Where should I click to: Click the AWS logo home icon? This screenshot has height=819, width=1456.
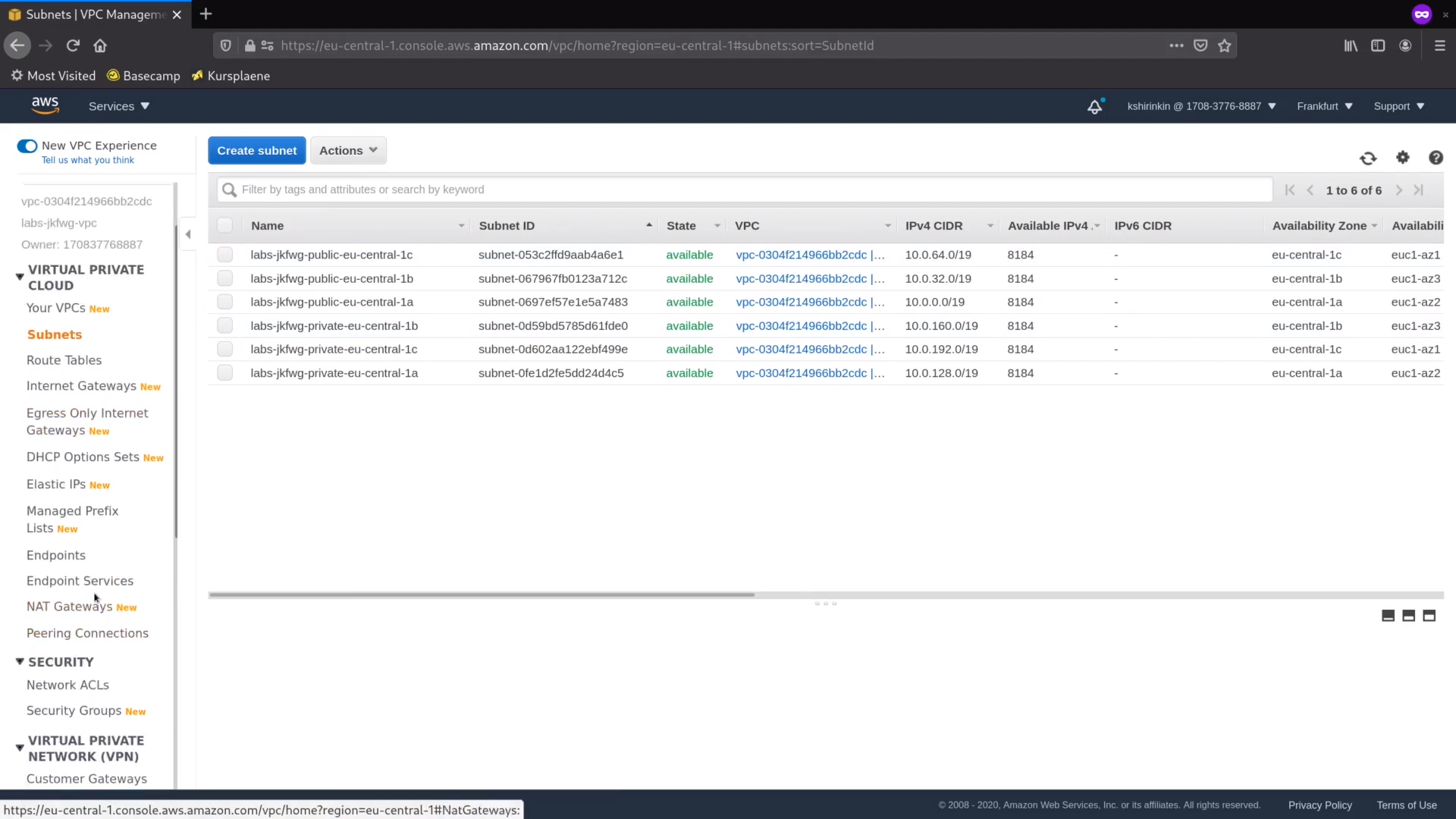(x=44, y=105)
